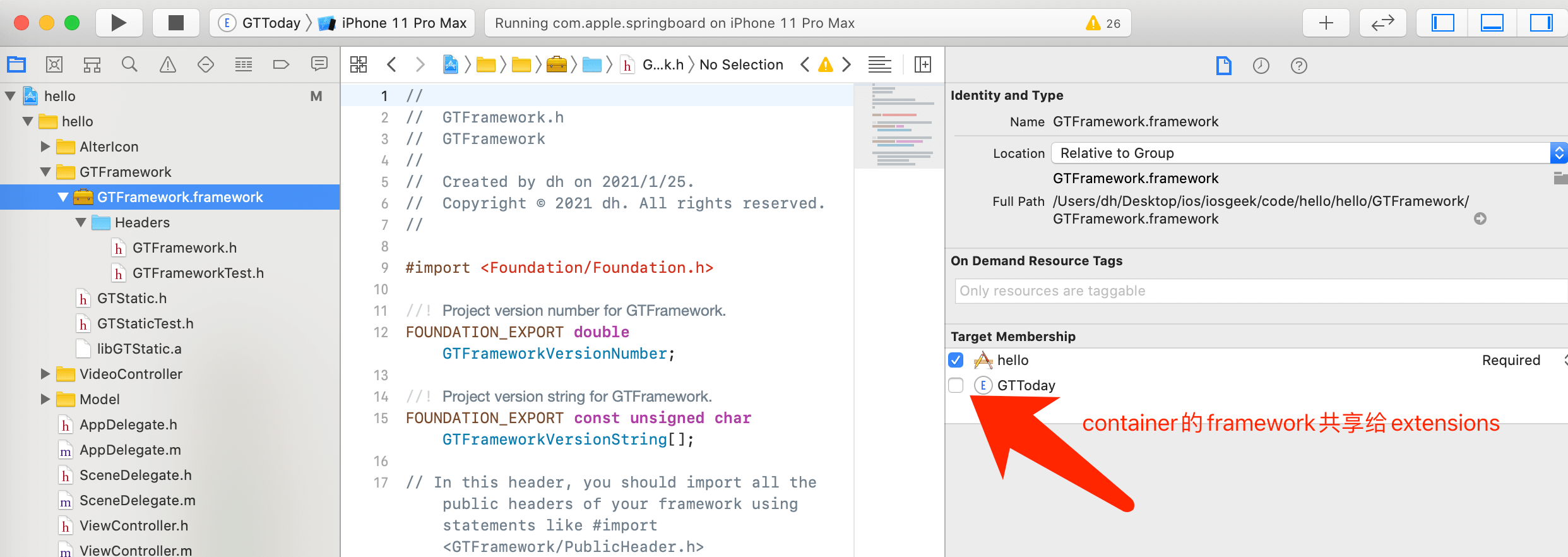Image resolution: width=1568 pixels, height=557 pixels.
Task: Open the 26 warnings indicator
Action: 1102,23
